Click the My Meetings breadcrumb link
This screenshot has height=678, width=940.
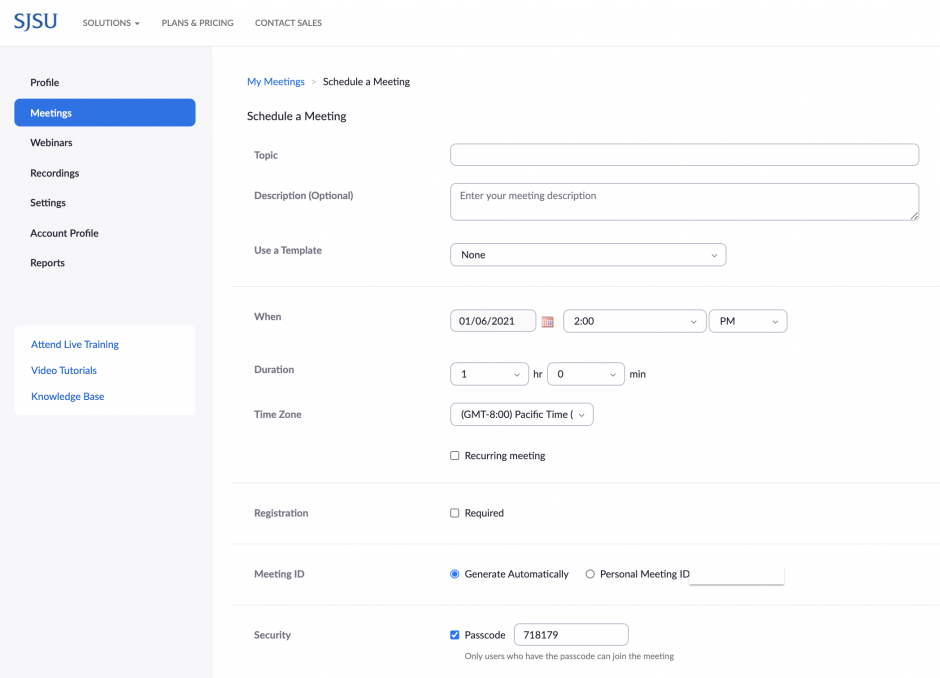(275, 82)
